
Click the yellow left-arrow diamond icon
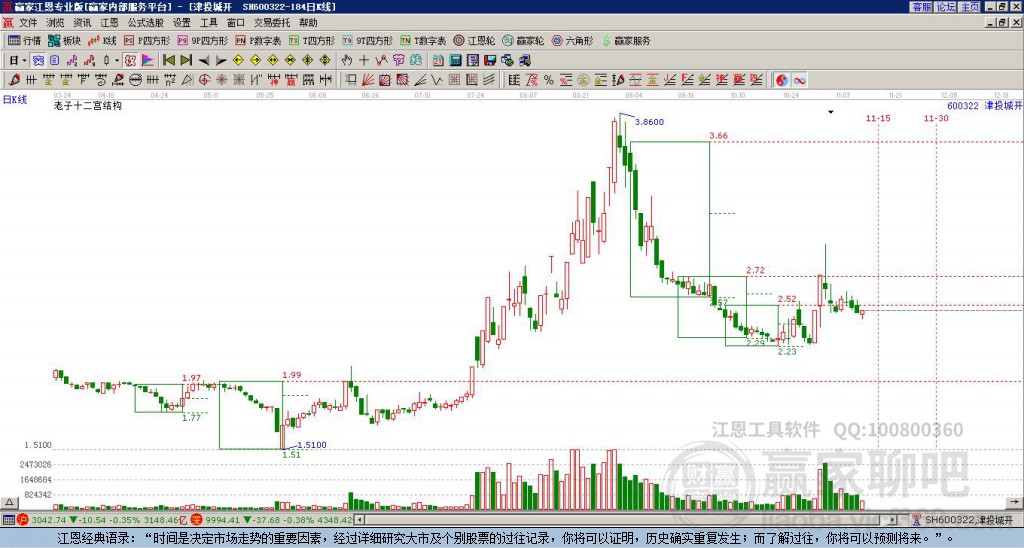click(x=238, y=61)
